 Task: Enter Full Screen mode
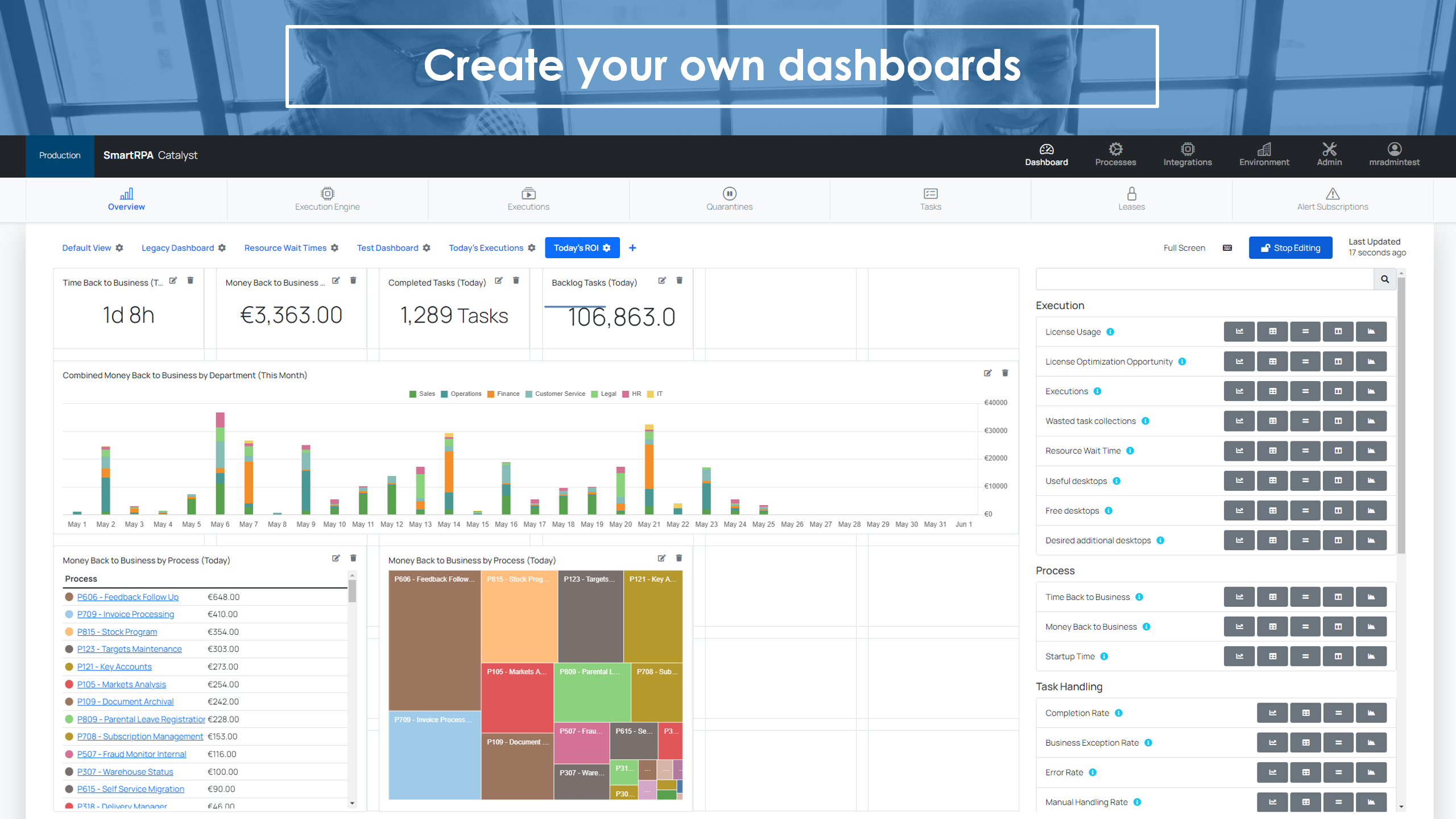click(1184, 248)
